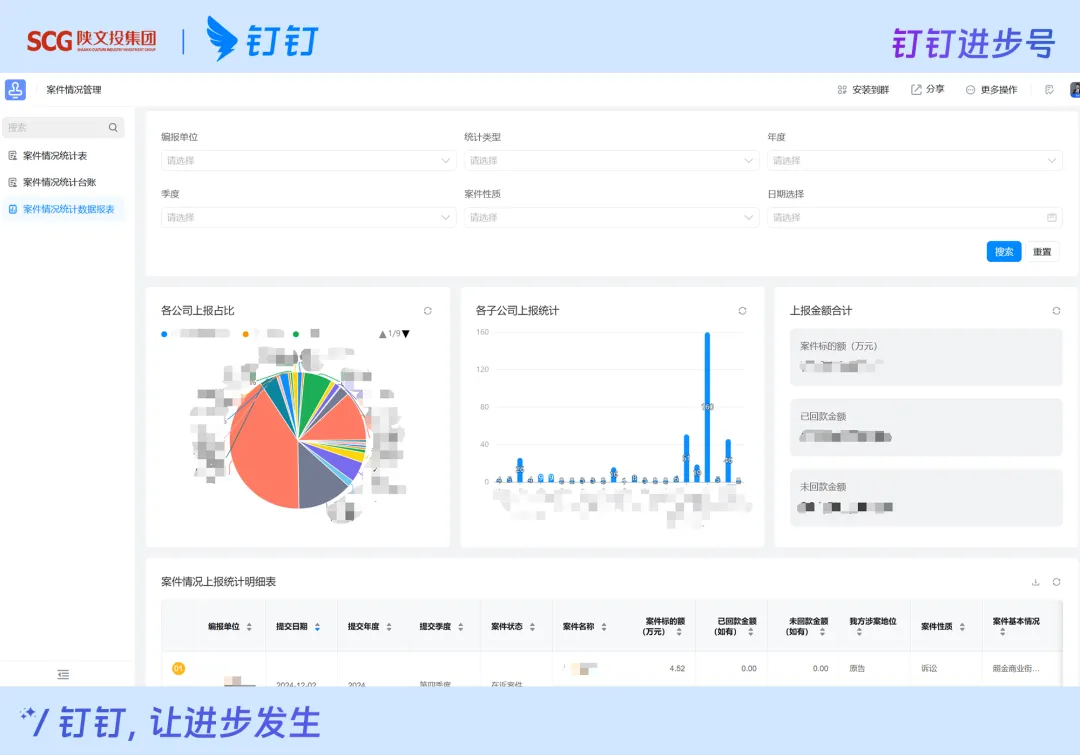This screenshot has height=755, width=1080.
Task: Click pie legend previous page arrow
Action: click(382, 334)
